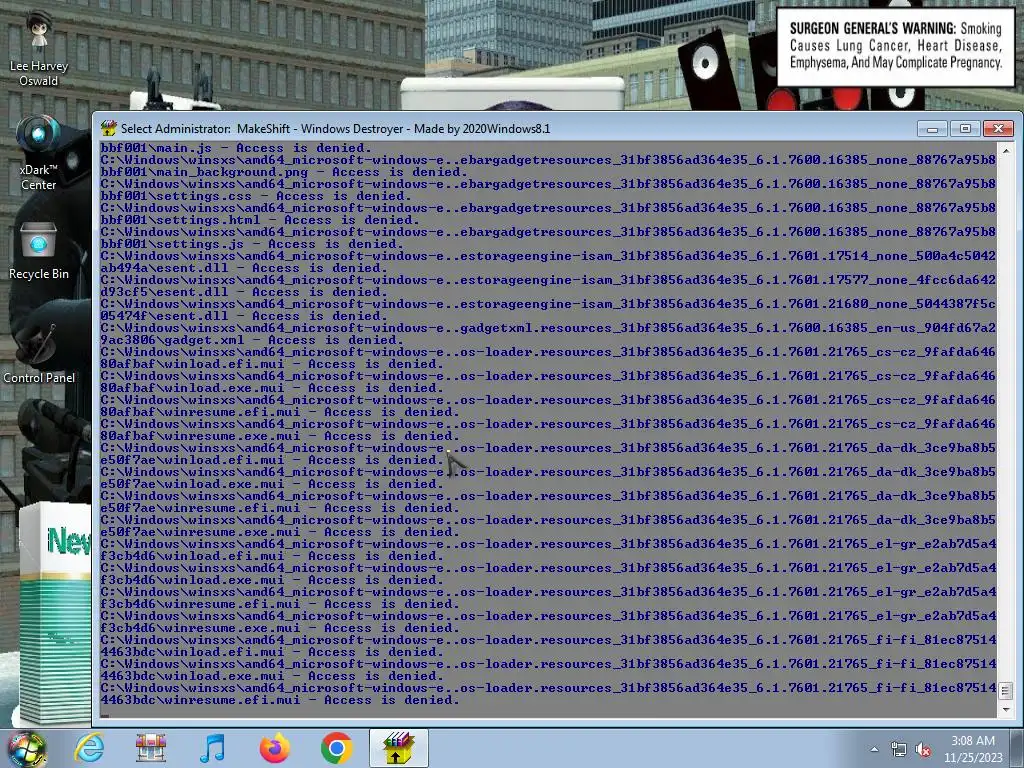The image size is (1024, 768).
Task: Click the 'e50f7ae\winresume.exe.mui' console line
Action: [x=280, y=532]
